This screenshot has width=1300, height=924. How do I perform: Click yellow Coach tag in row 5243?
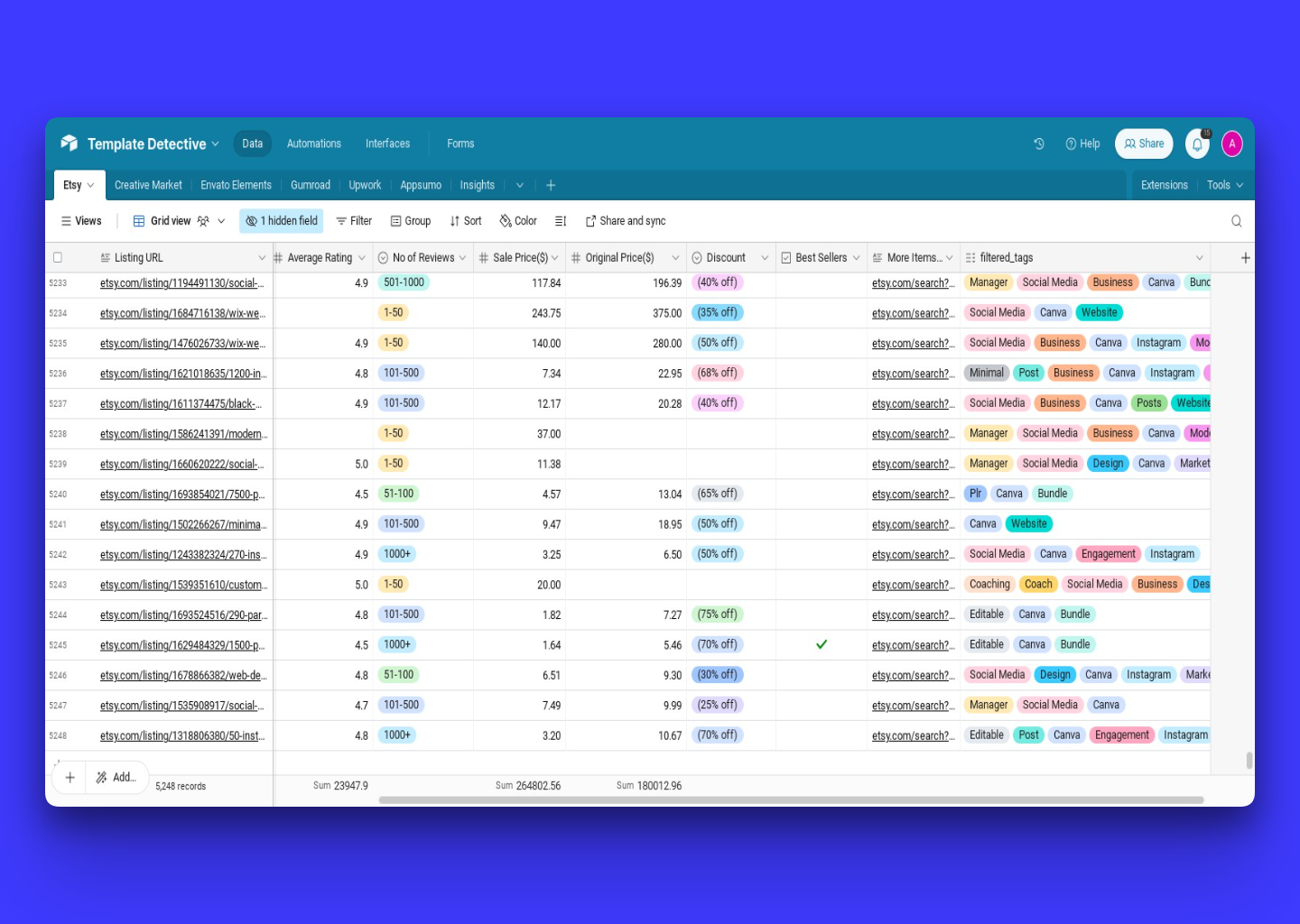[1038, 584]
